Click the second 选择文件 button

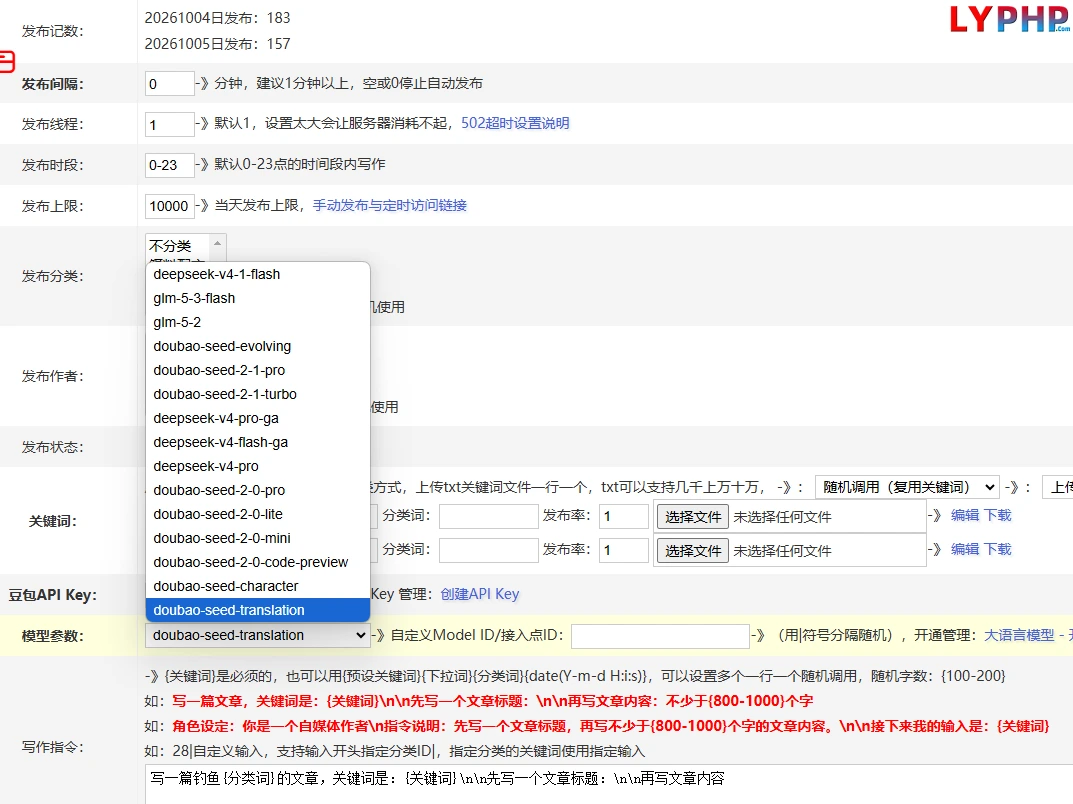coord(693,551)
